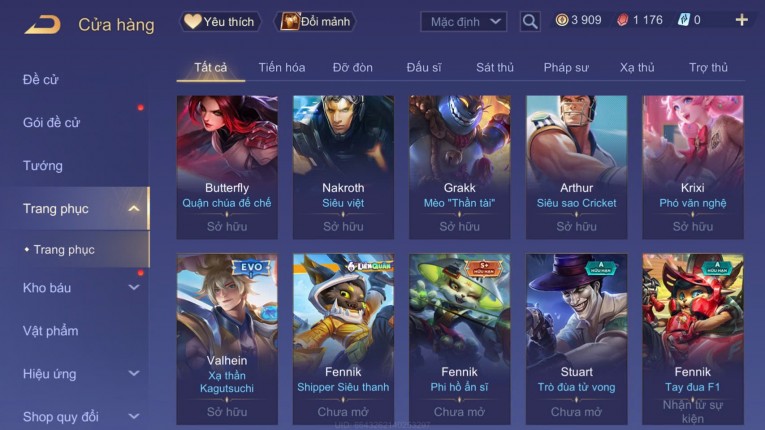
Task: Switch to the Tiến hóa tab
Action: (x=282, y=67)
